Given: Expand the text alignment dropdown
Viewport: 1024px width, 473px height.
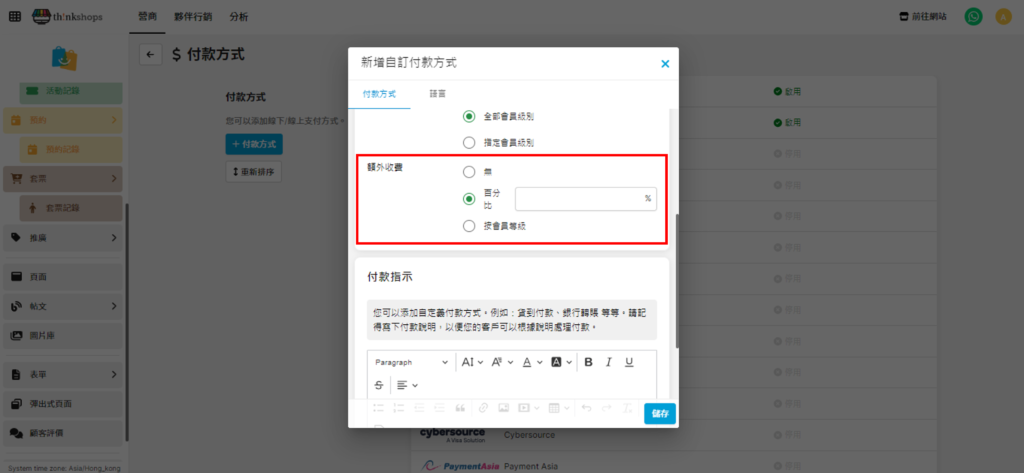Looking at the screenshot, I should click(x=406, y=385).
